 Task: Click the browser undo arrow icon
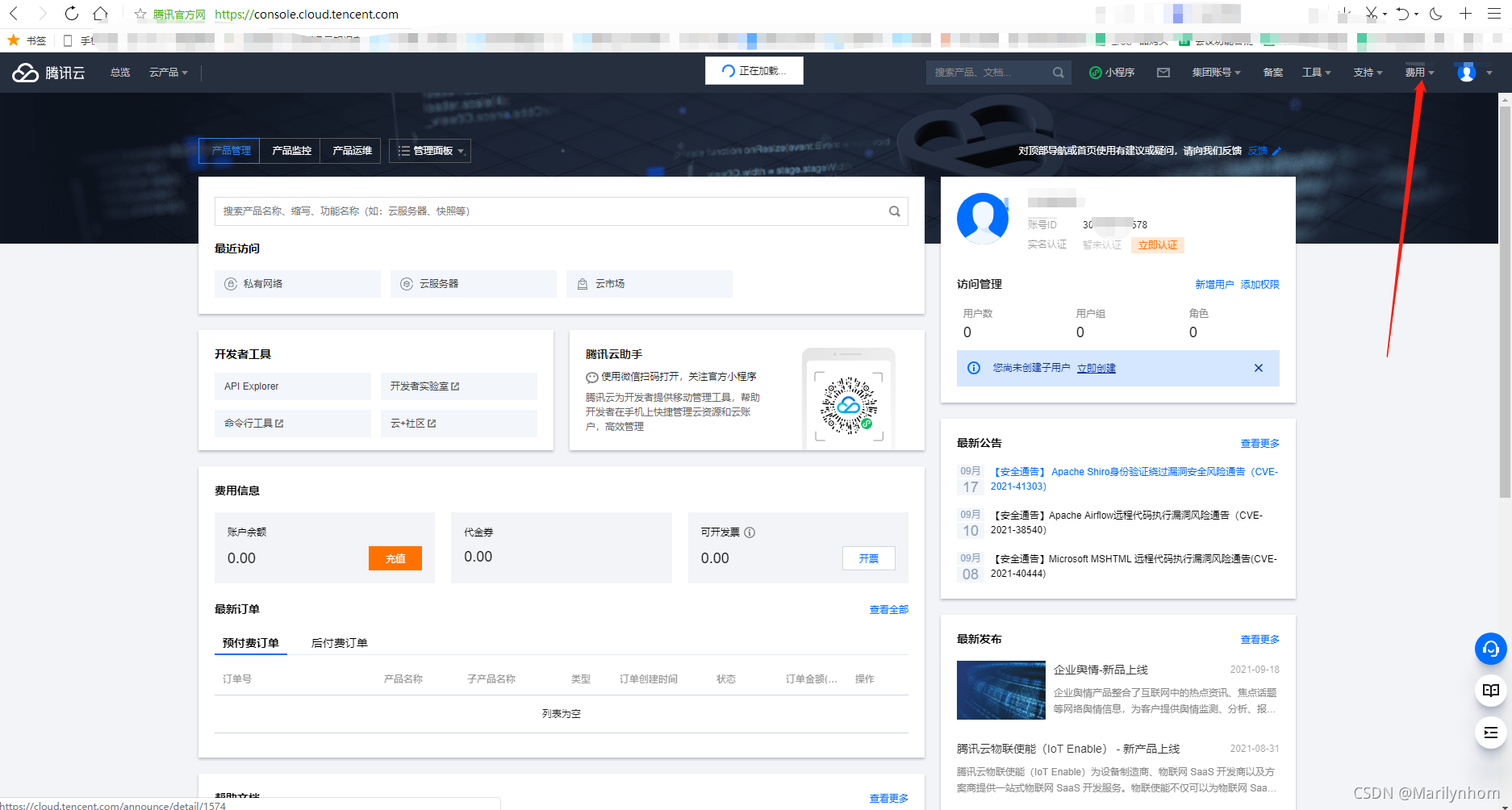pos(1403,14)
